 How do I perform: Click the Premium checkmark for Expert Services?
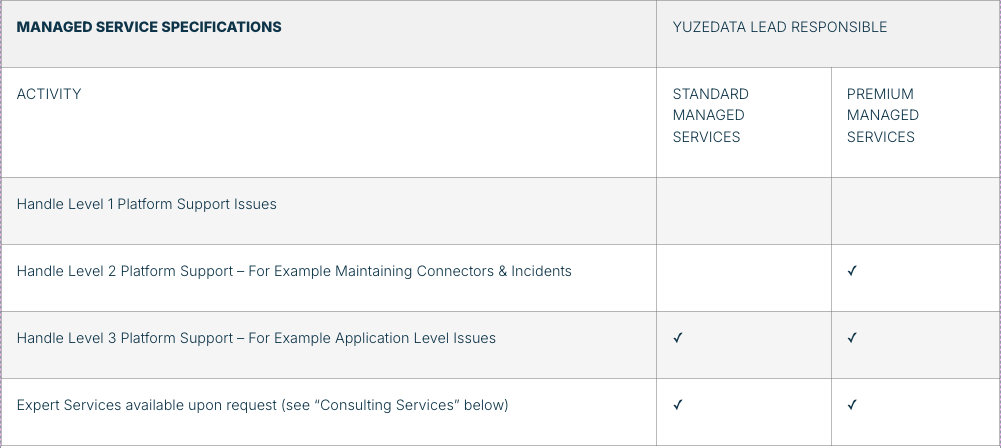pos(852,405)
